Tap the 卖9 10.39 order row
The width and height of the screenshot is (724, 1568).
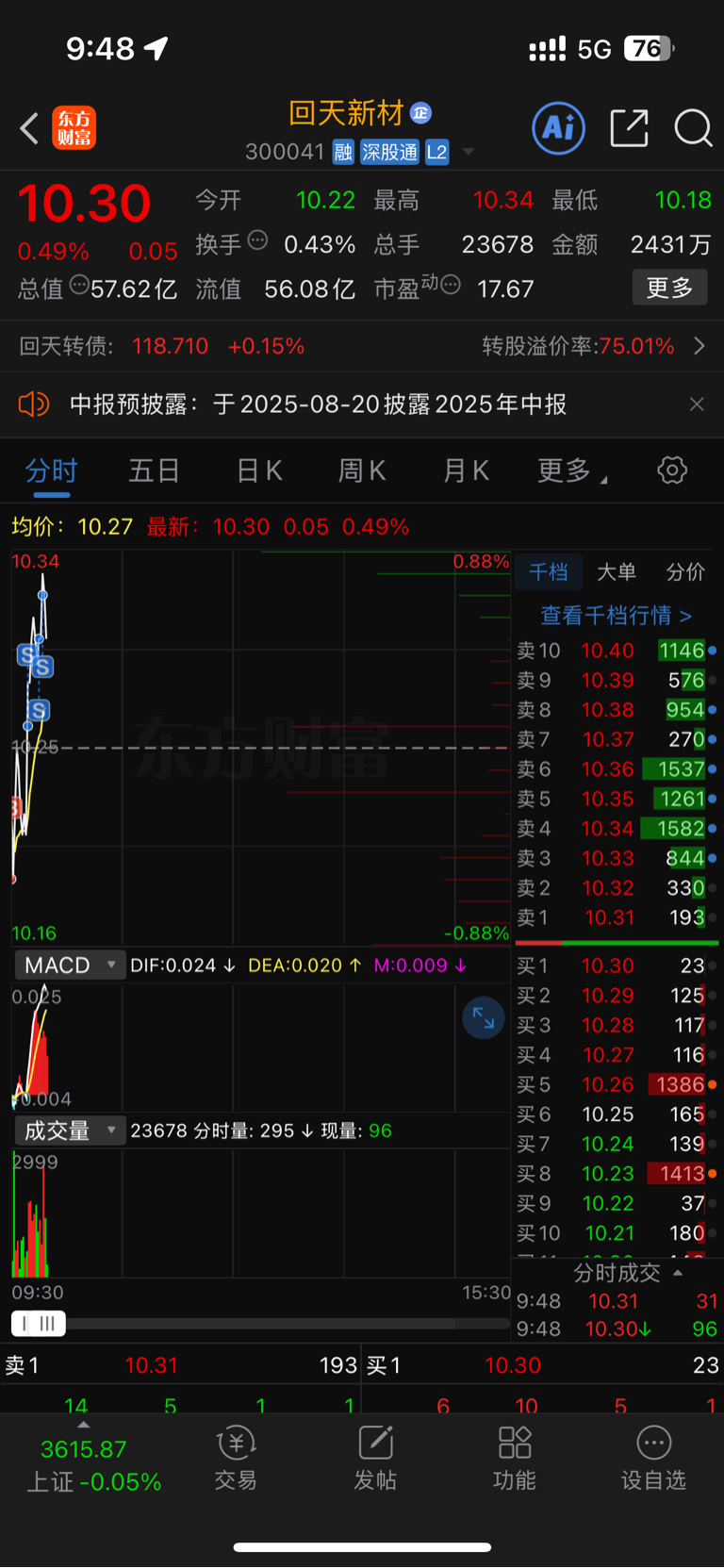click(617, 680)
